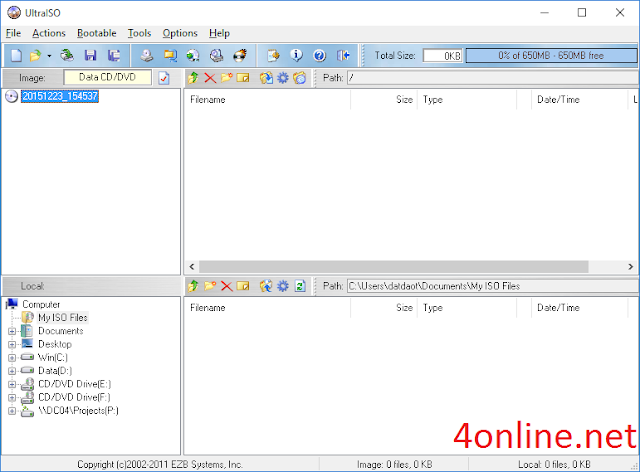
Task: Open the dropdown arrow beside the Open icon
Action: 49,56
